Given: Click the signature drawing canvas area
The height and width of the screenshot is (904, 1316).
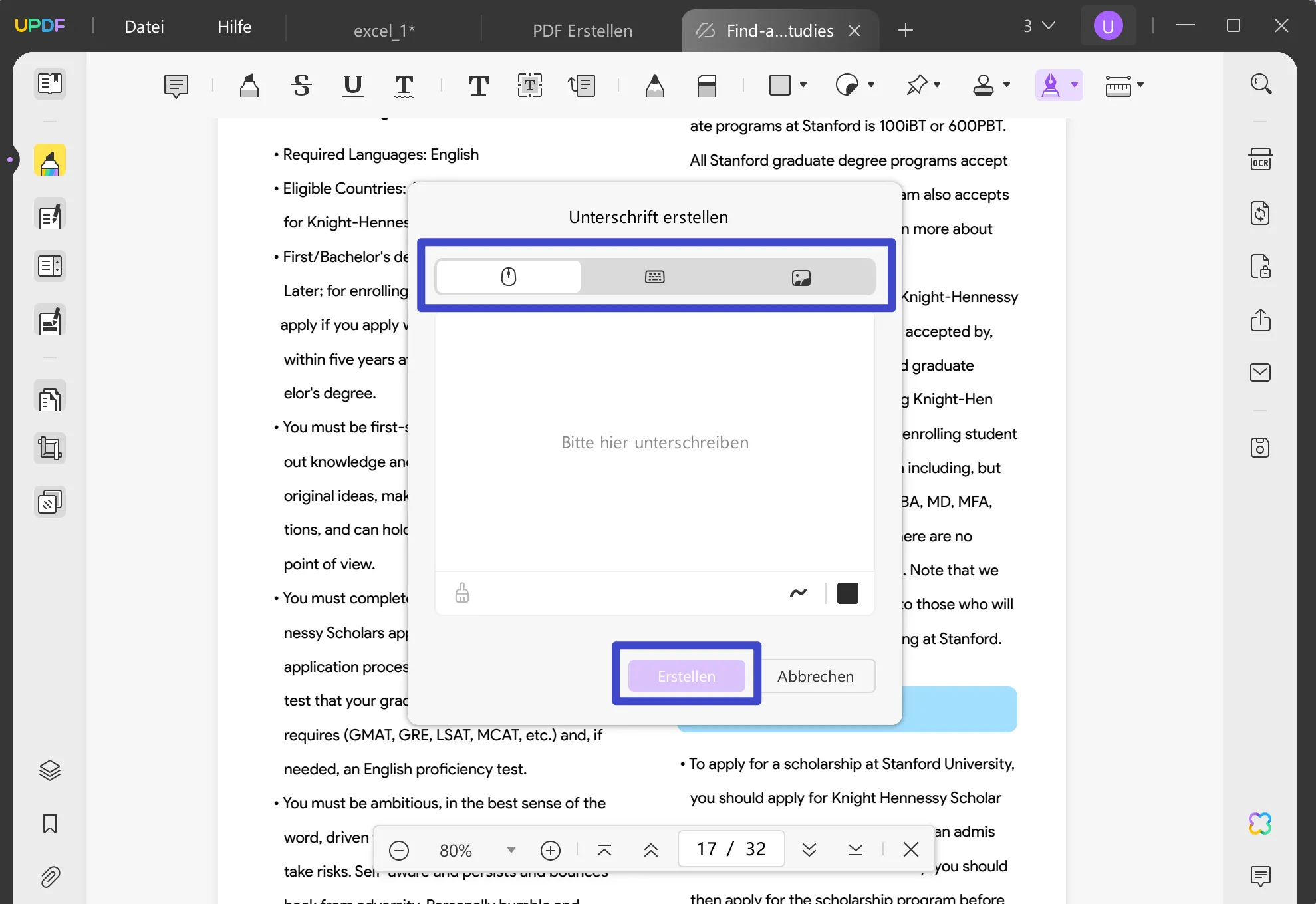Looking at the screenshot, I should click(x=654, y=441).
